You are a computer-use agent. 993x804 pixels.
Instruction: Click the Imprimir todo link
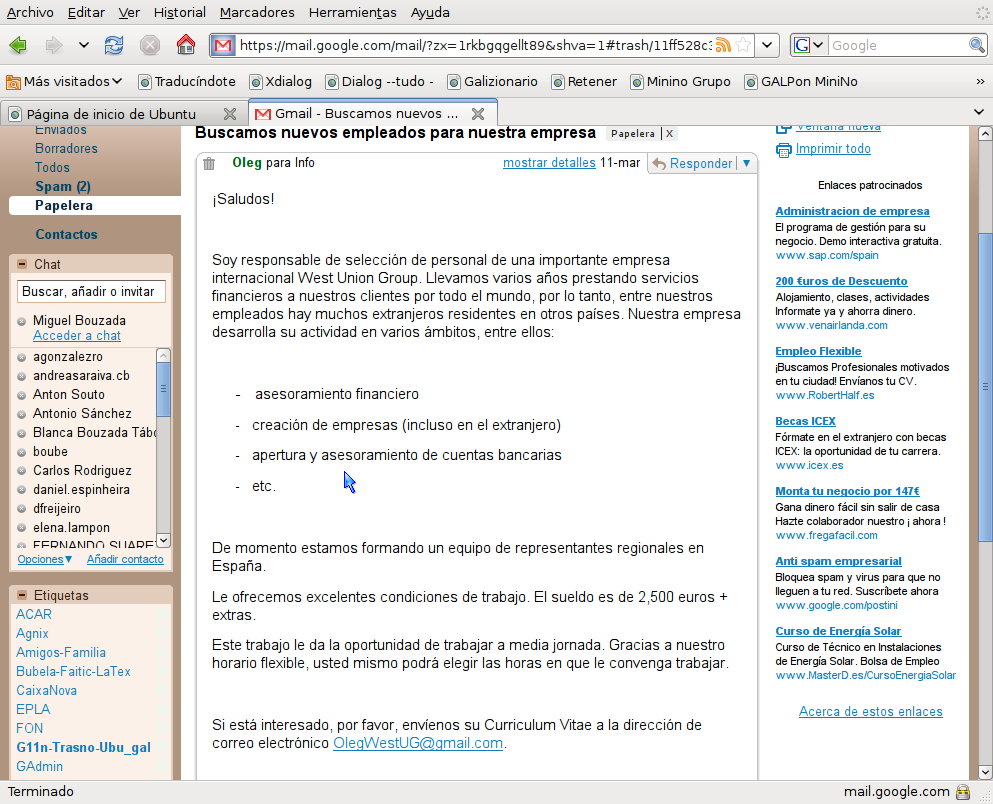point(833,149)
